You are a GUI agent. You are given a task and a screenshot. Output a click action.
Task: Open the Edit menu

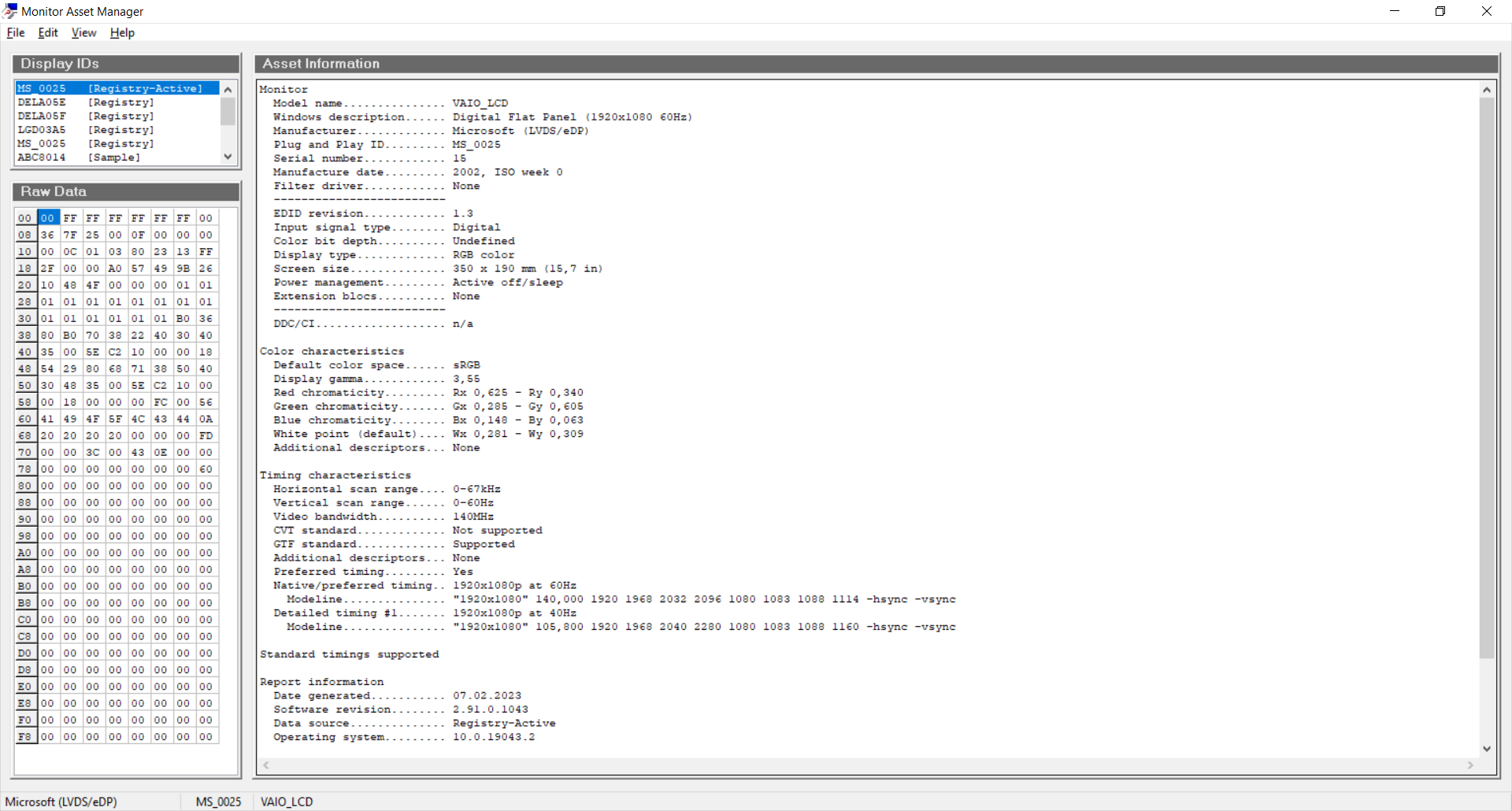pos(48,33)
